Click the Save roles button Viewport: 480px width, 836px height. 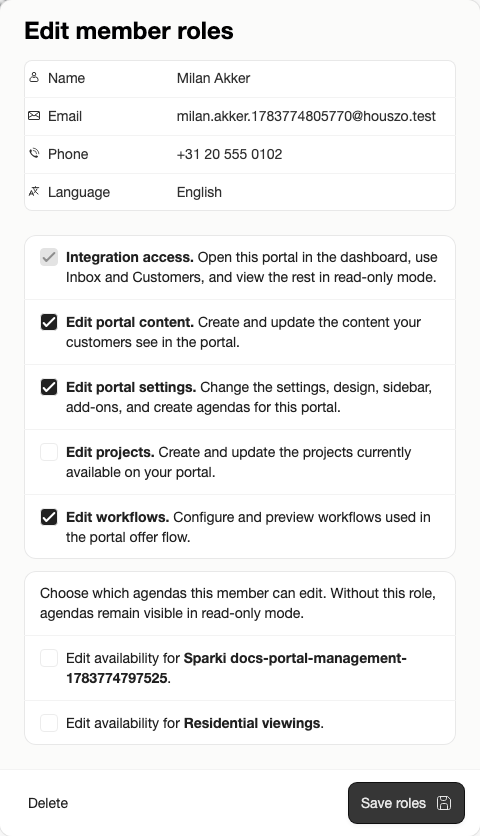point(406,803)
